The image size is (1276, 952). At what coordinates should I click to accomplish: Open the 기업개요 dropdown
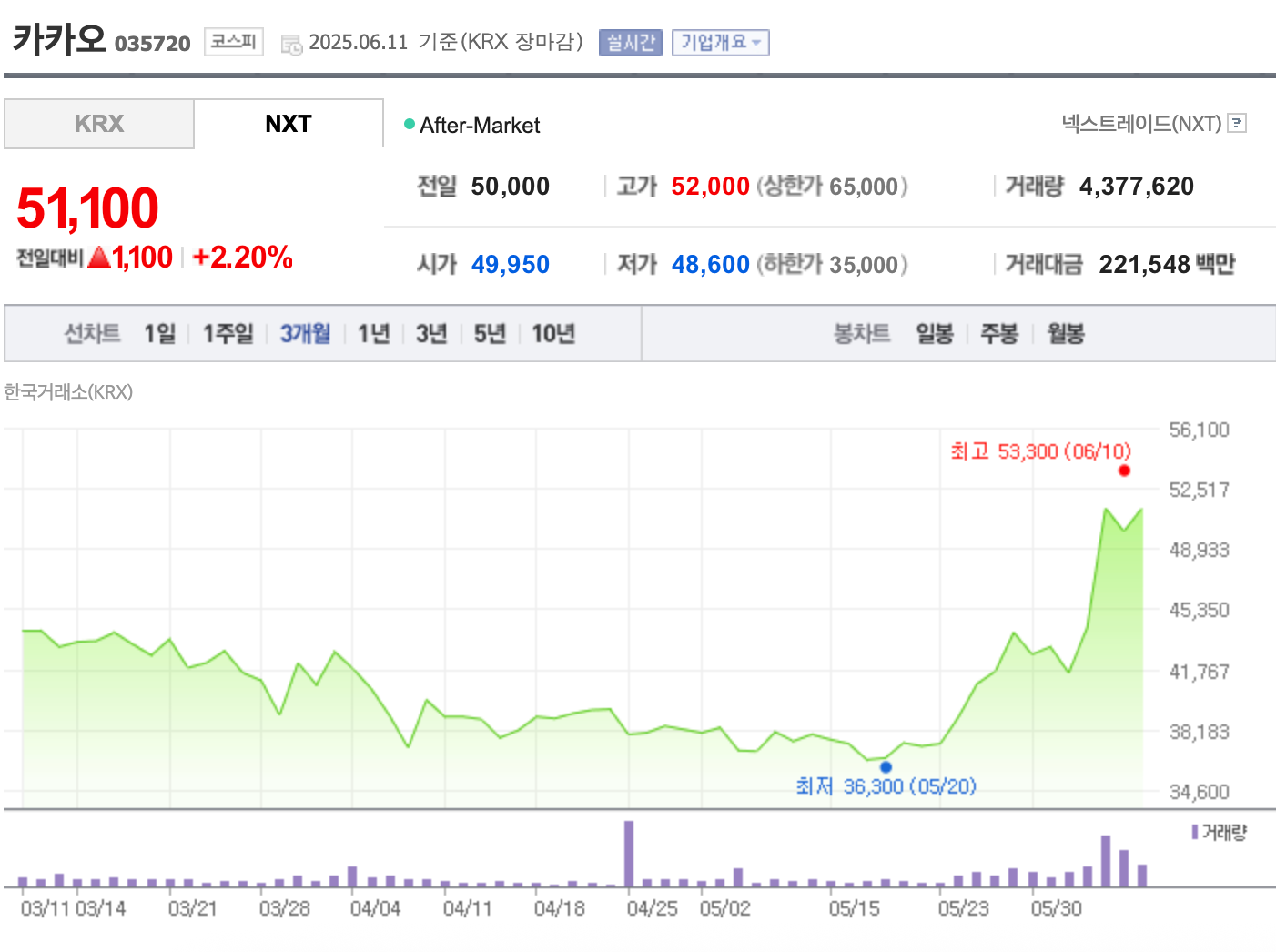(720, 43)
